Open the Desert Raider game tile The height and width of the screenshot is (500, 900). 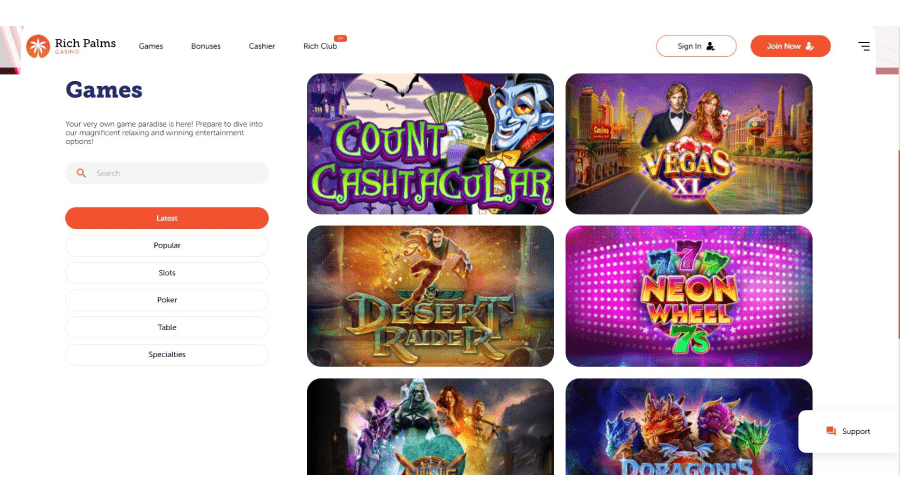coord(430,296)
